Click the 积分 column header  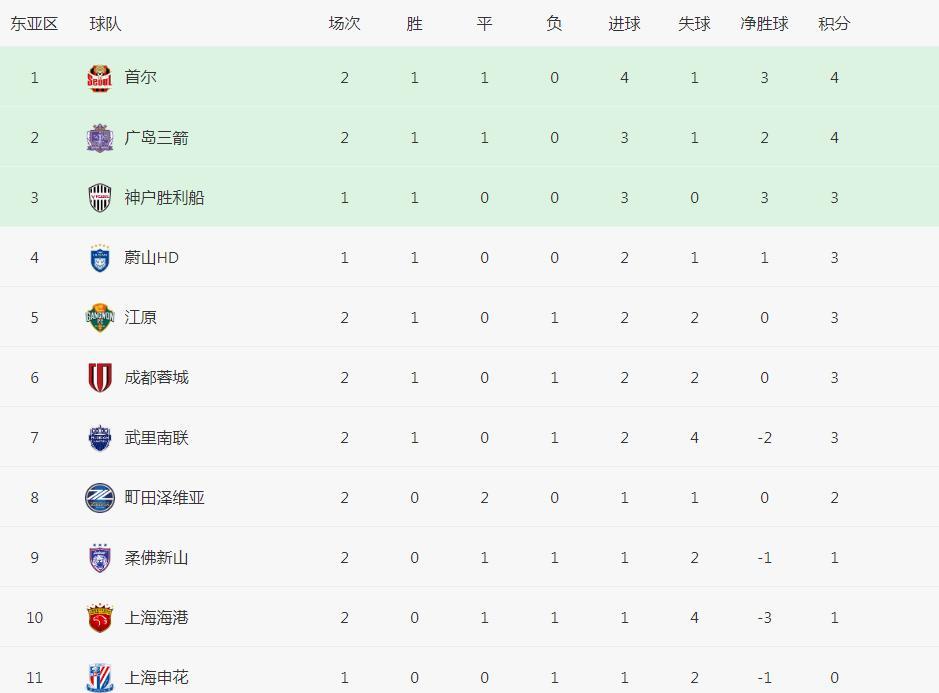pyautogui.click(x=834, y=23)
